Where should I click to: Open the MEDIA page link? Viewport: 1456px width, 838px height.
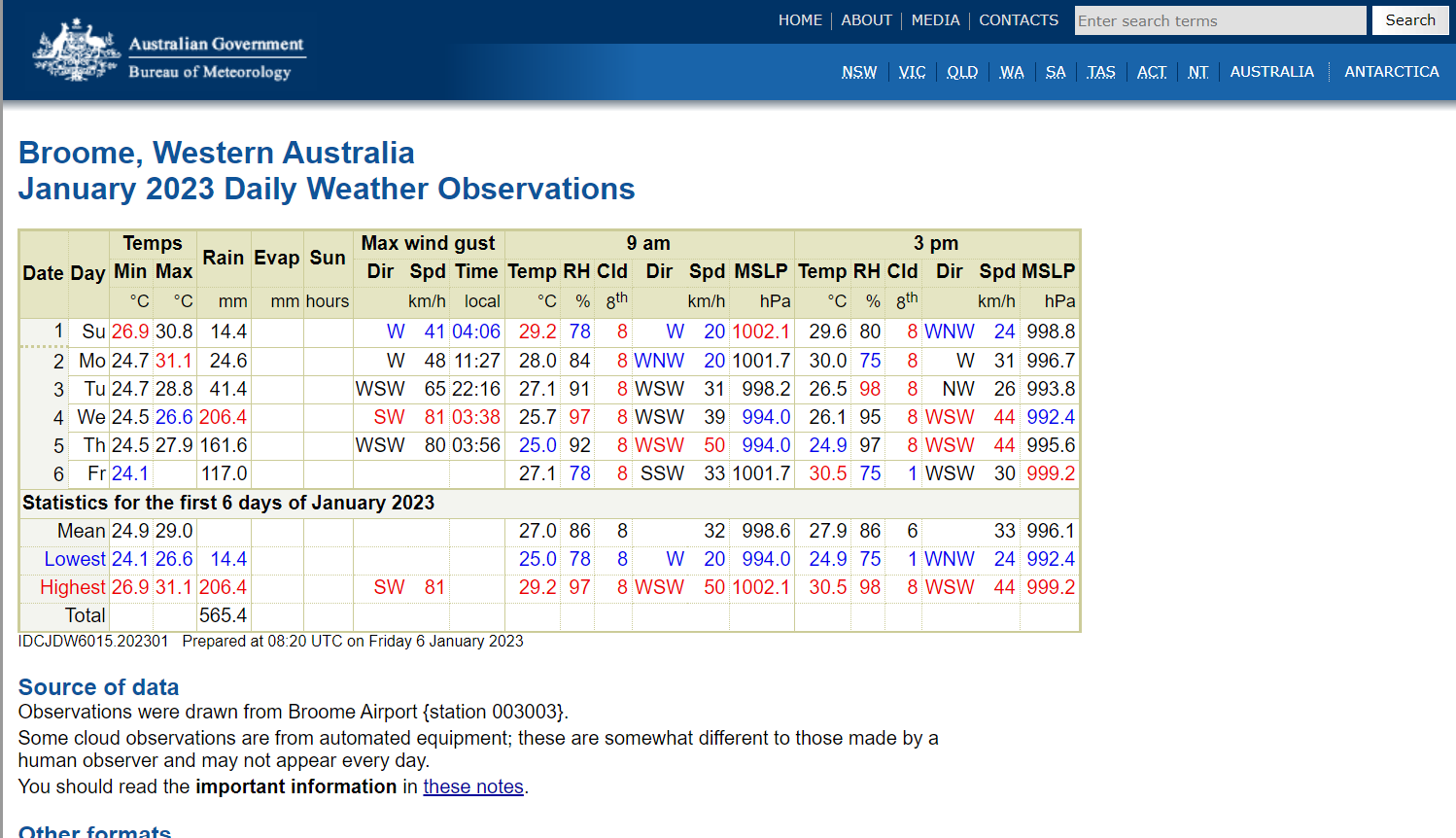coord(935,20)
